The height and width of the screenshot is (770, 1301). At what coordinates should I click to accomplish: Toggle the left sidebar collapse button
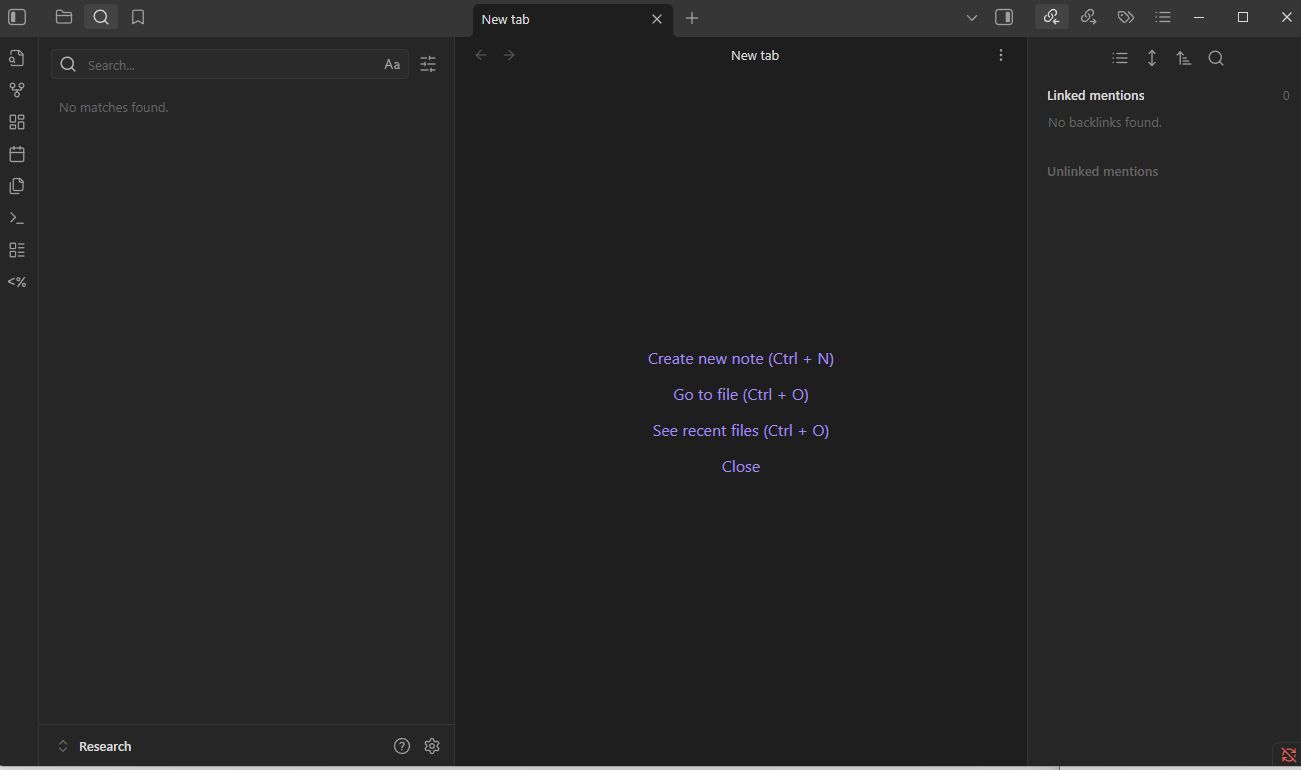pos(17,17)
